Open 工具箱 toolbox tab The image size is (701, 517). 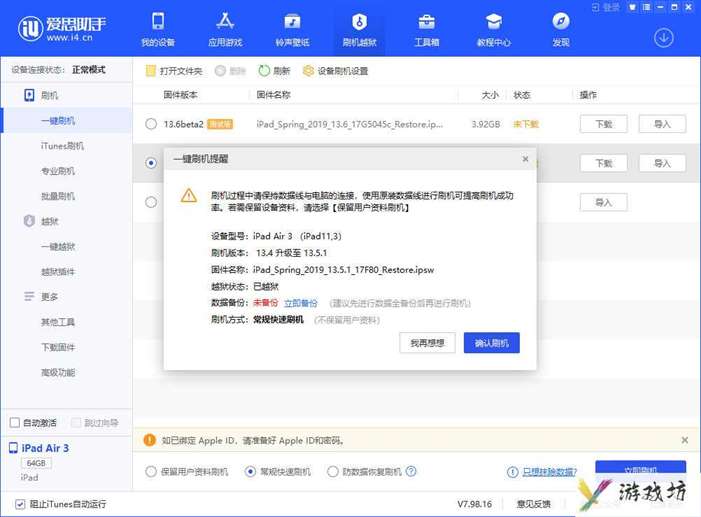[x=427, y=30]
